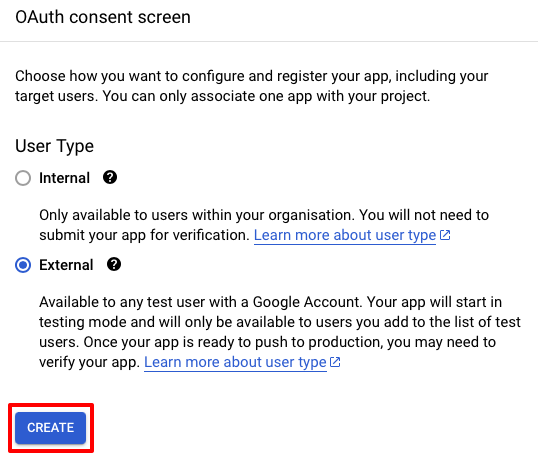This screenshot has height=459, width=538.
Task: Click the External option label
Action: tap(66, 265)
